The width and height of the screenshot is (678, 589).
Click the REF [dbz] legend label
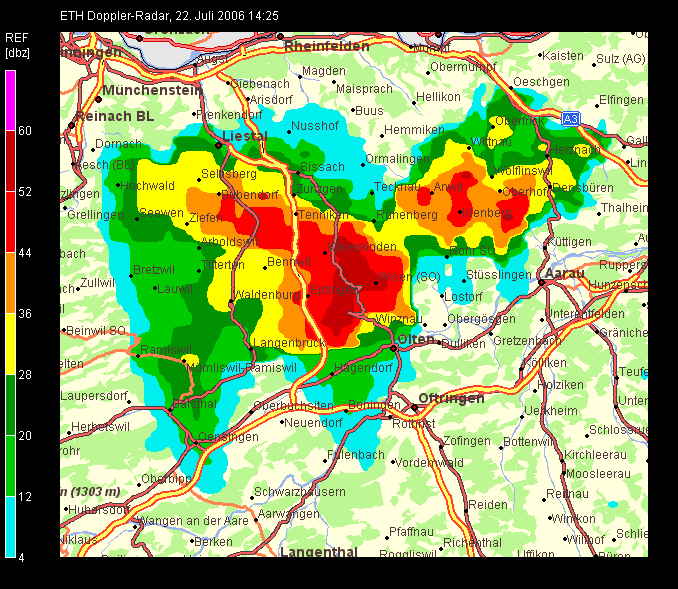(x=17, y=46)
